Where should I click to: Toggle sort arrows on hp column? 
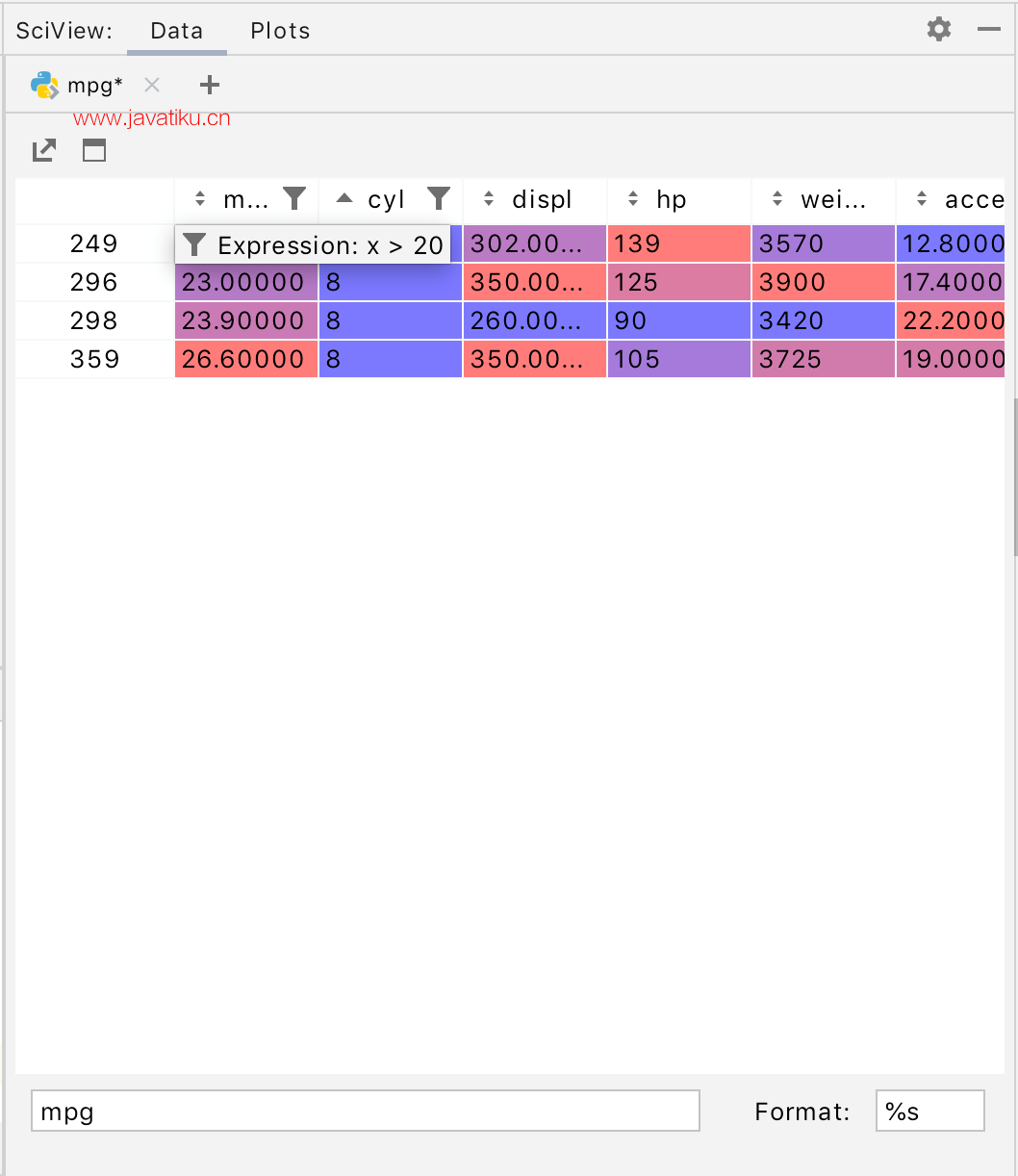click(x=633, y=199)
